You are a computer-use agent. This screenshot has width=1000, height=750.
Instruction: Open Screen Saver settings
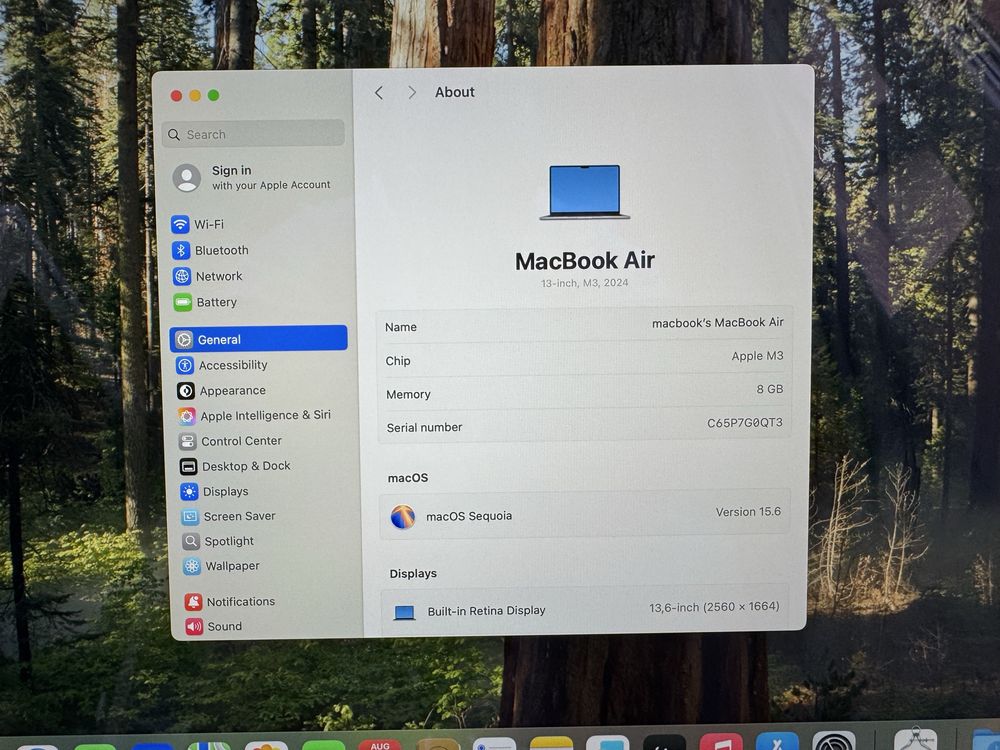(228, 516)
